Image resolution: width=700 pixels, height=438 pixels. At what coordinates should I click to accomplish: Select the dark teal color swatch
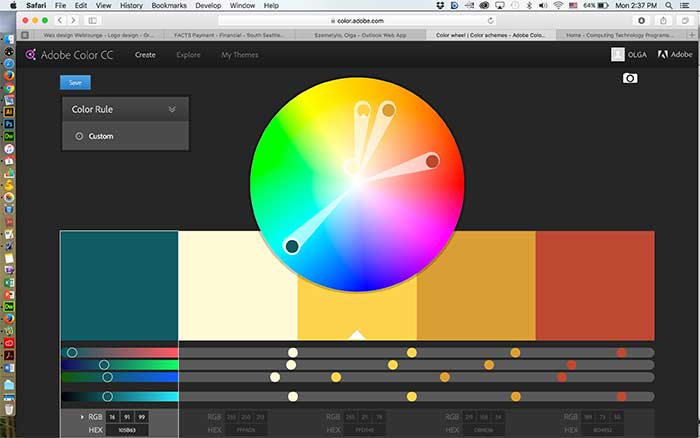click(119, 285)
